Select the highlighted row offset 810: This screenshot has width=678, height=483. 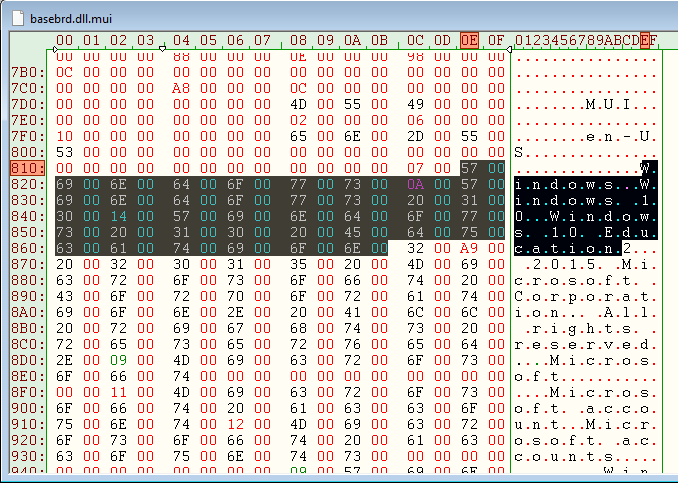click(28, 168)
